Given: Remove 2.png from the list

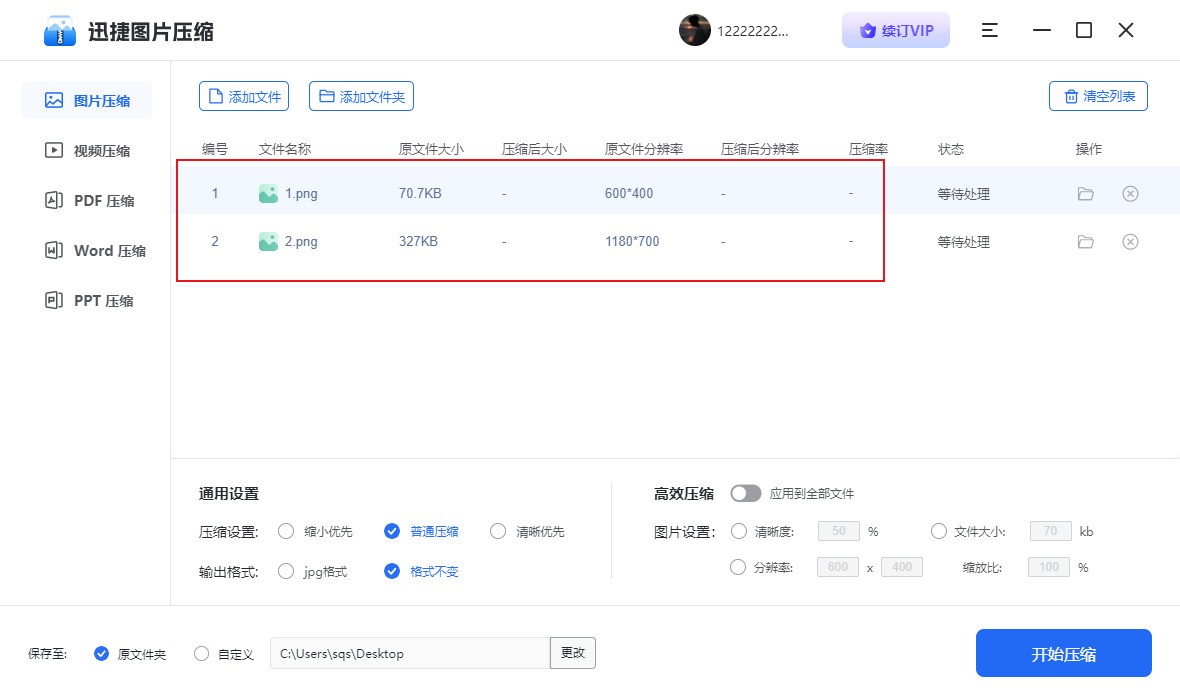Looking at the screenshot, I should 1130,241.
